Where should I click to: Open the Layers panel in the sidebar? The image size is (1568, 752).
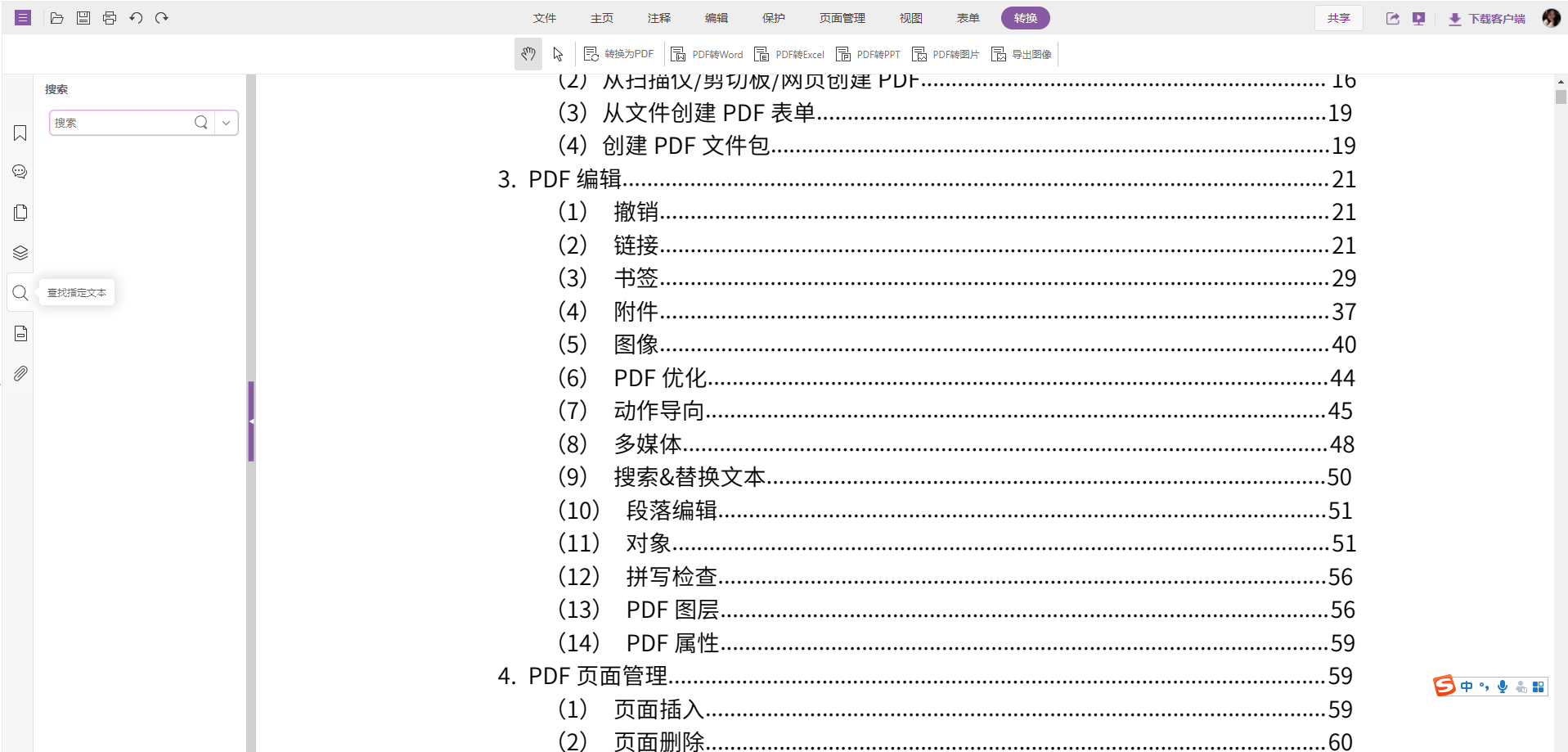coord(20,253)
